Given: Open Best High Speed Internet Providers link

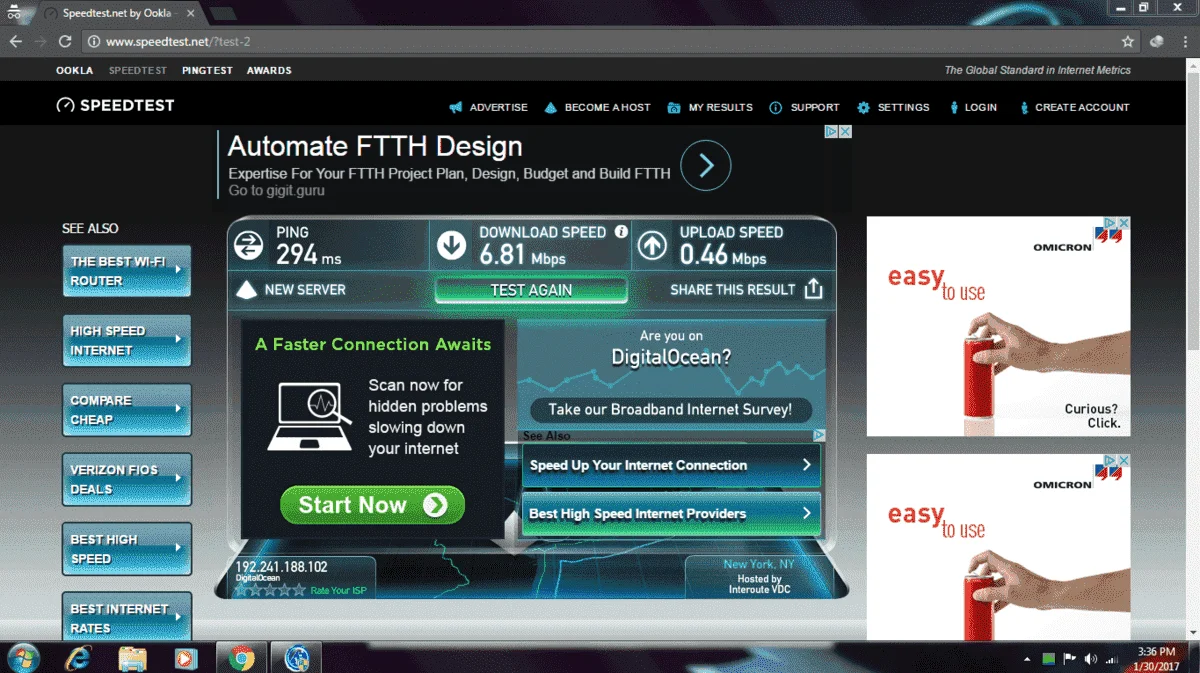Looking at the screenshot, I should (671, 513).
